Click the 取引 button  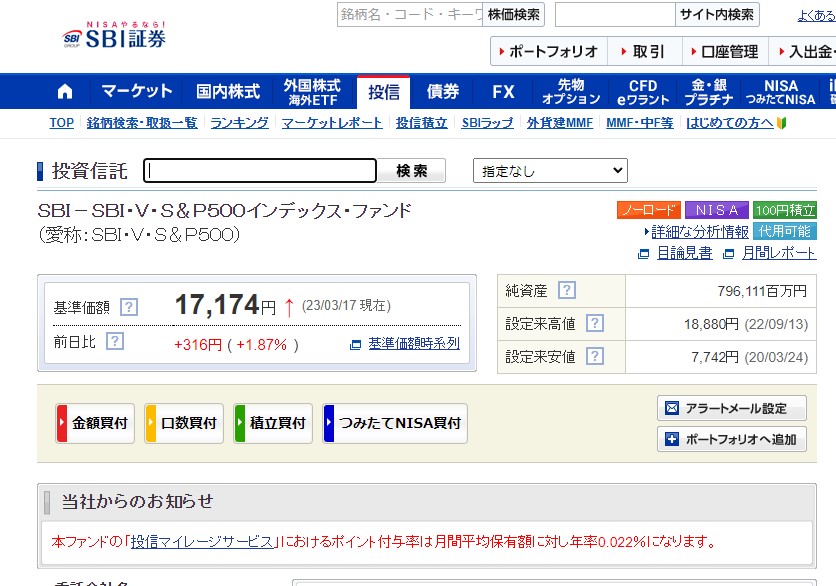(645, 51)
